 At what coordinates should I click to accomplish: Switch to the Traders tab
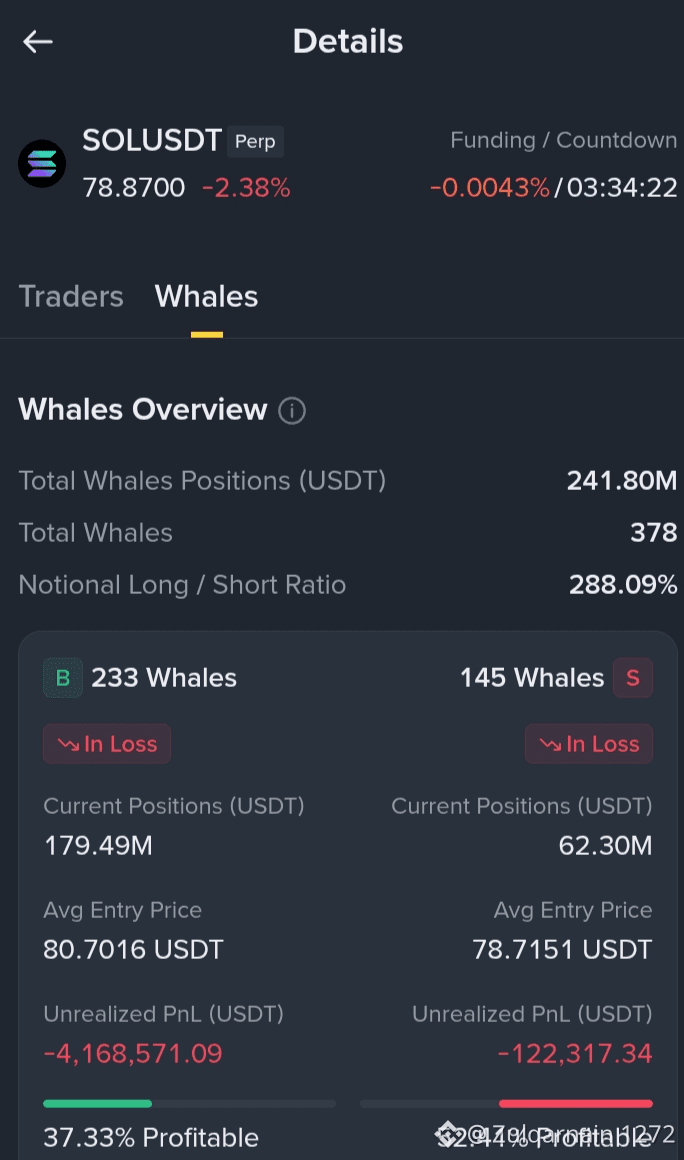71,297
